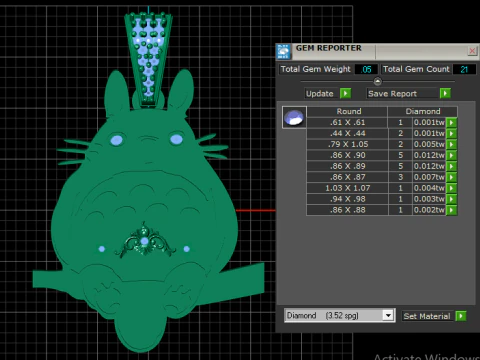Select the .86 X .89 size cell
Viewport: 480px width, 360px height.
click(347, 166)
